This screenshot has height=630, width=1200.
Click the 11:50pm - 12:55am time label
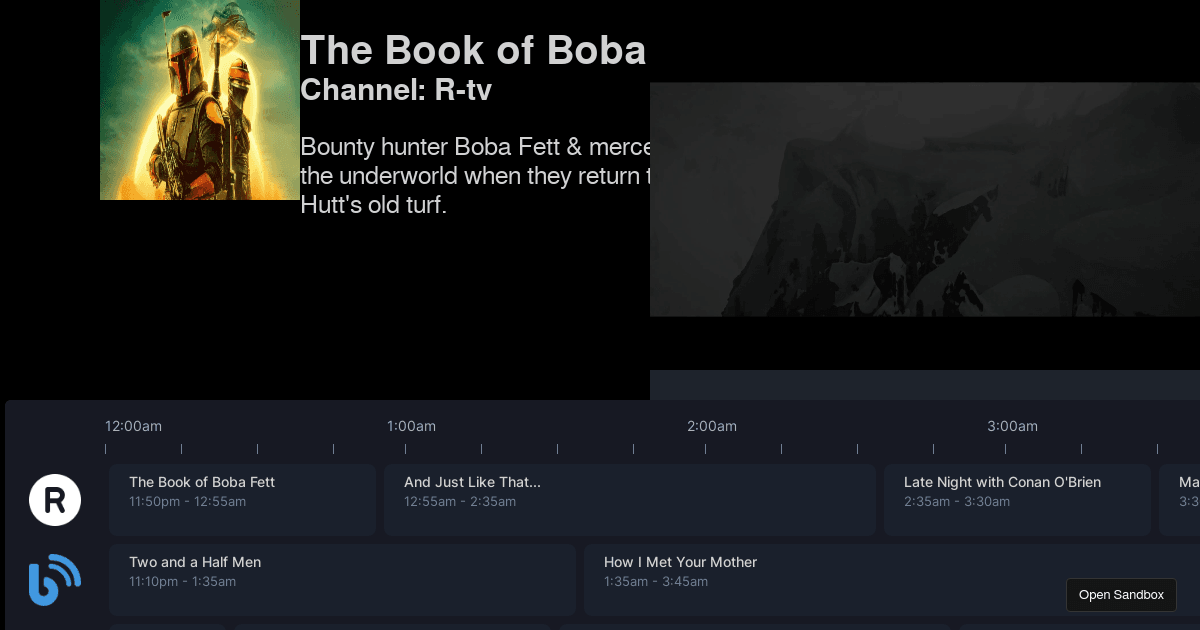(187, 502)
